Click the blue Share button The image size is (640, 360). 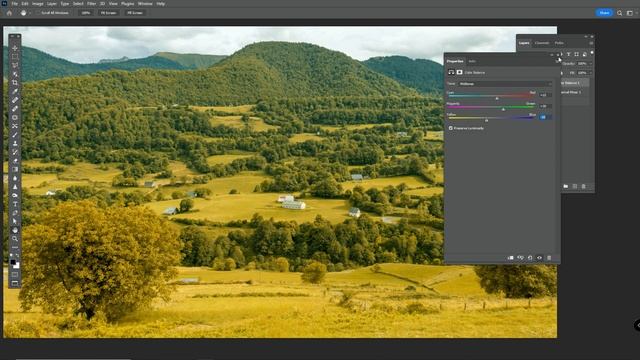[604, 13]
